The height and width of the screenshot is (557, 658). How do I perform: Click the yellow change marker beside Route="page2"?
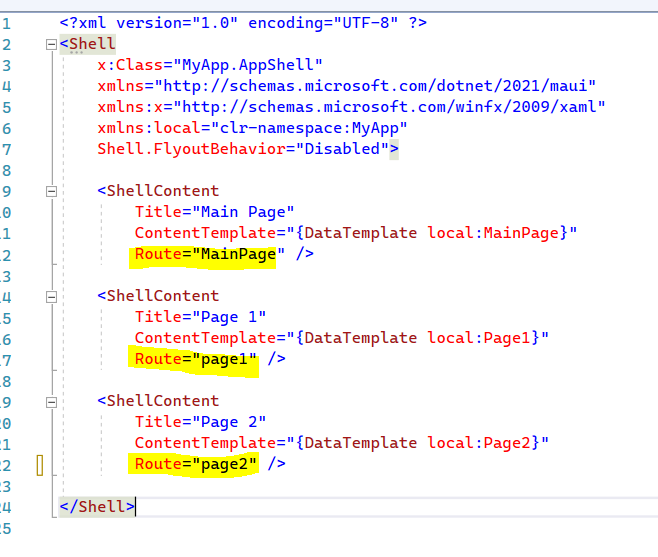40,465
